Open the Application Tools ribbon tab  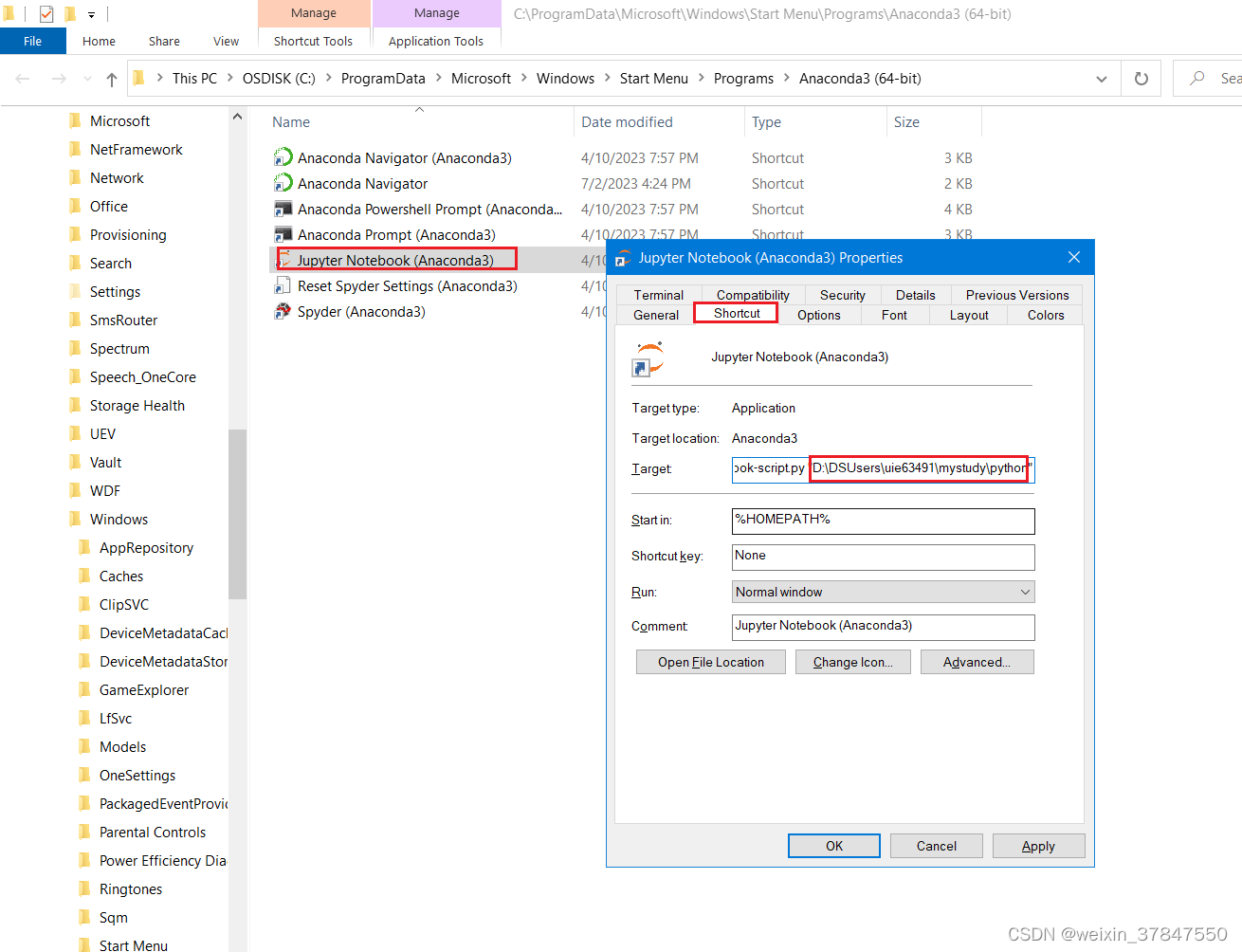click(436, 41)
